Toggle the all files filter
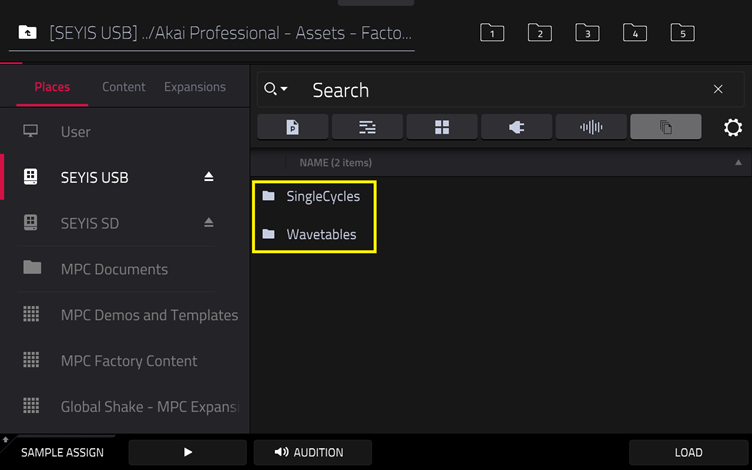The image size is (752, 470). (666, 127)
